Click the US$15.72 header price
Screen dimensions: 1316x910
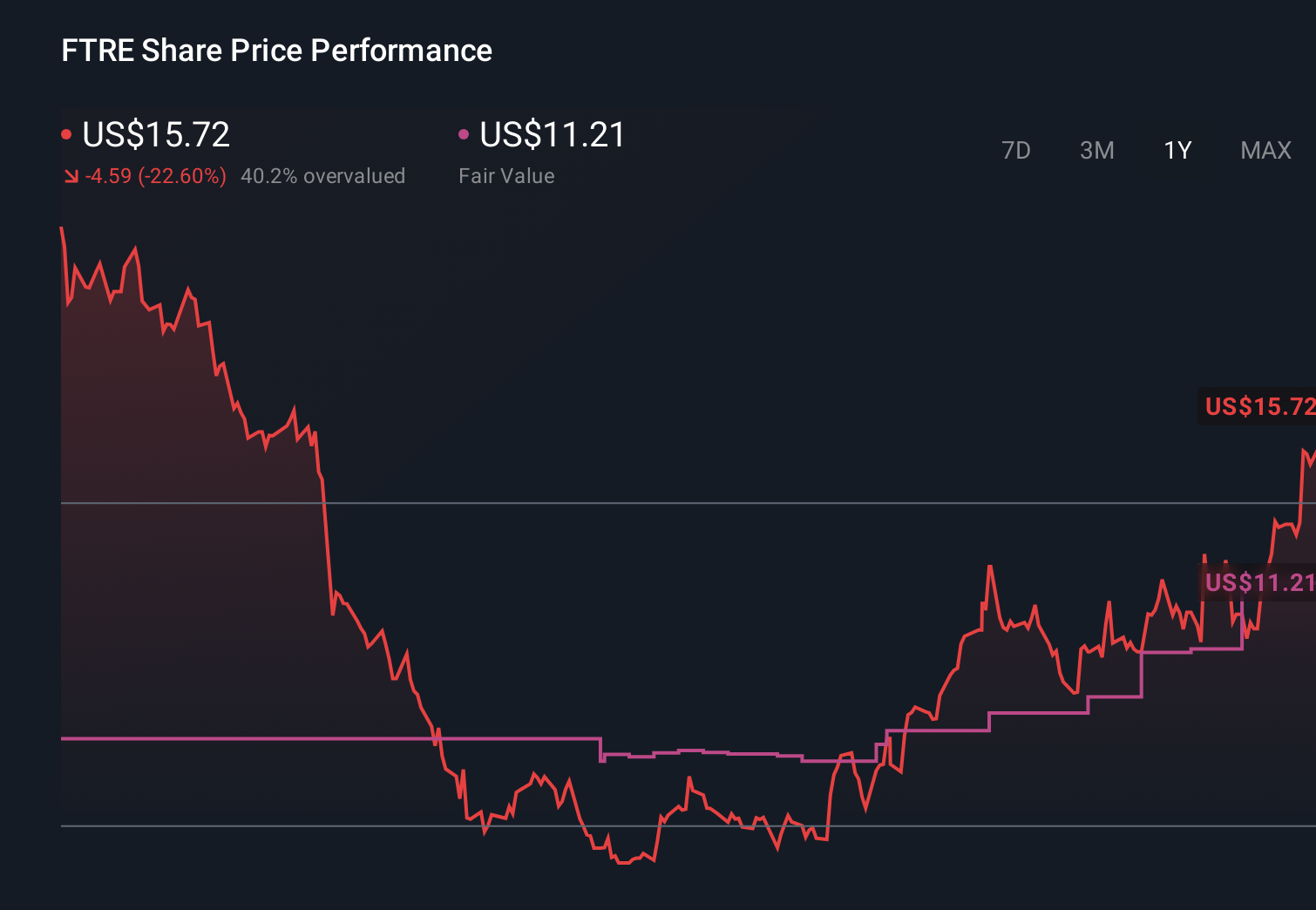[x=155, y=135]
